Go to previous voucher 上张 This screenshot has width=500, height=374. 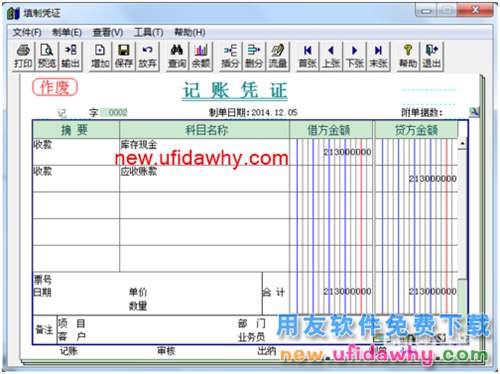pyautogui.click(x=331, y=56)
